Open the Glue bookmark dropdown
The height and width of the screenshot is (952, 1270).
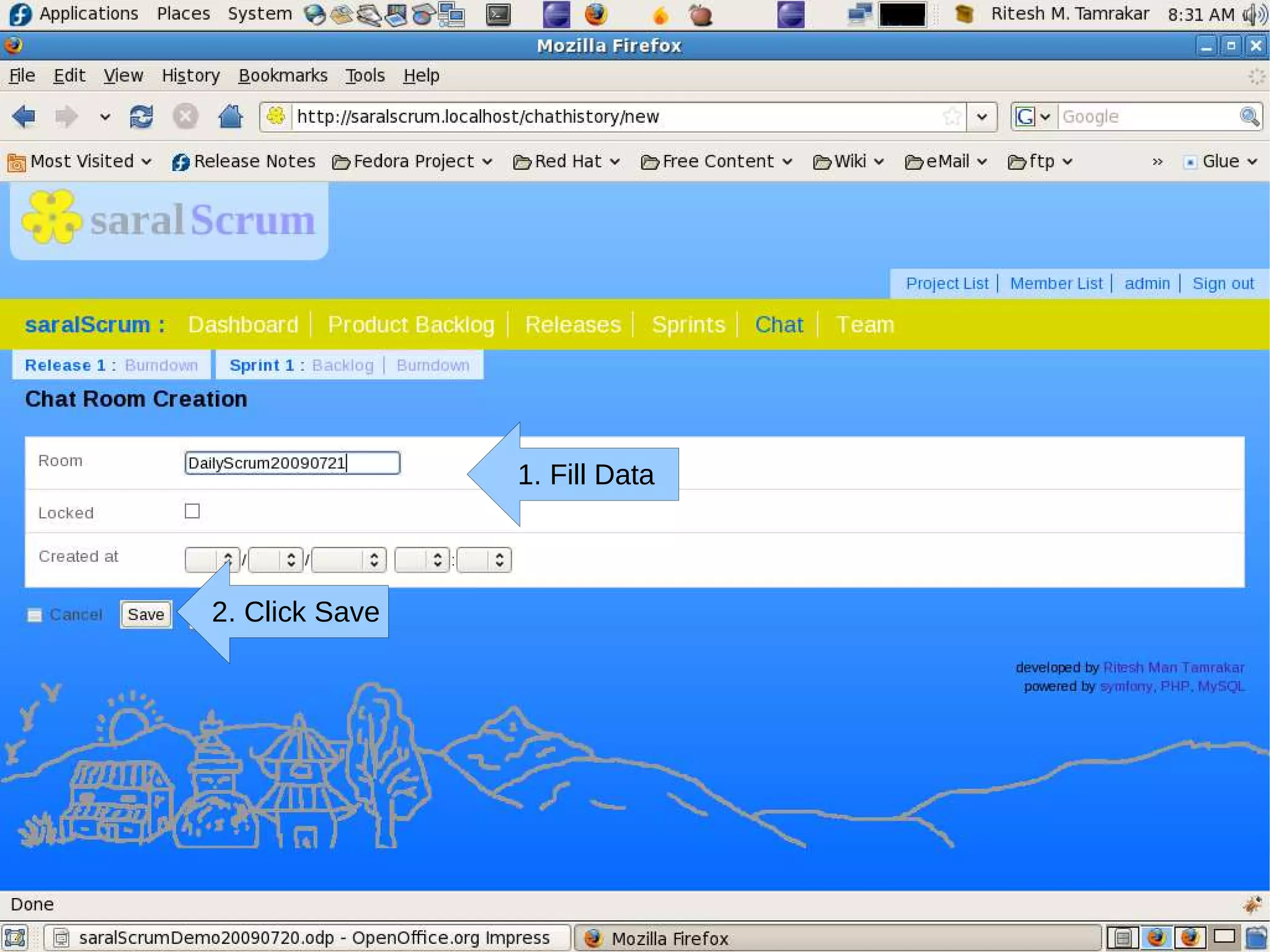(1220, 161)
